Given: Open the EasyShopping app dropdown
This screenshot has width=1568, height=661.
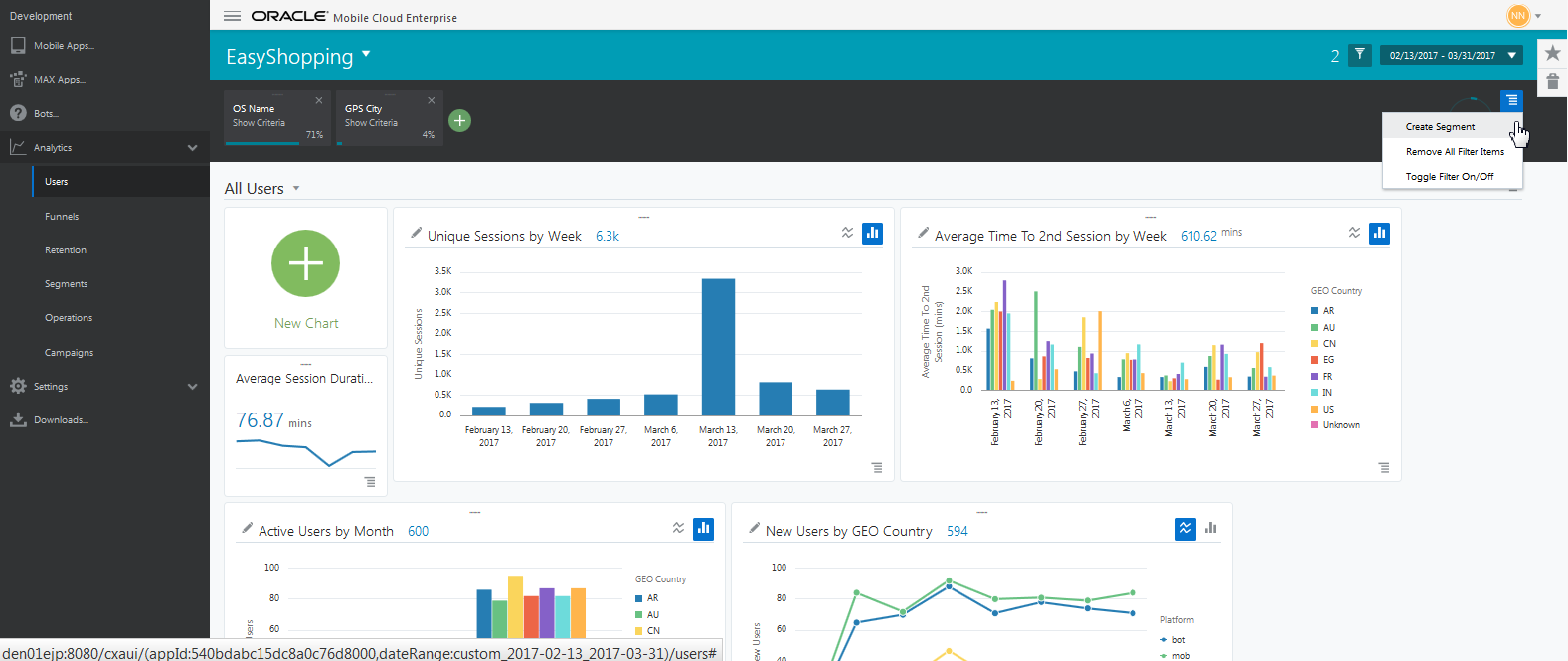Looking at the screenshot, I should click(366, 54).
